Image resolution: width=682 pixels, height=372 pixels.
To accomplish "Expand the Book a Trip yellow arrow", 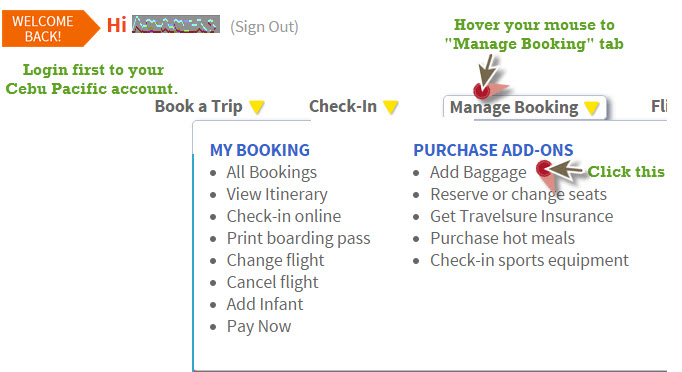I will click(x=257, y=107).
